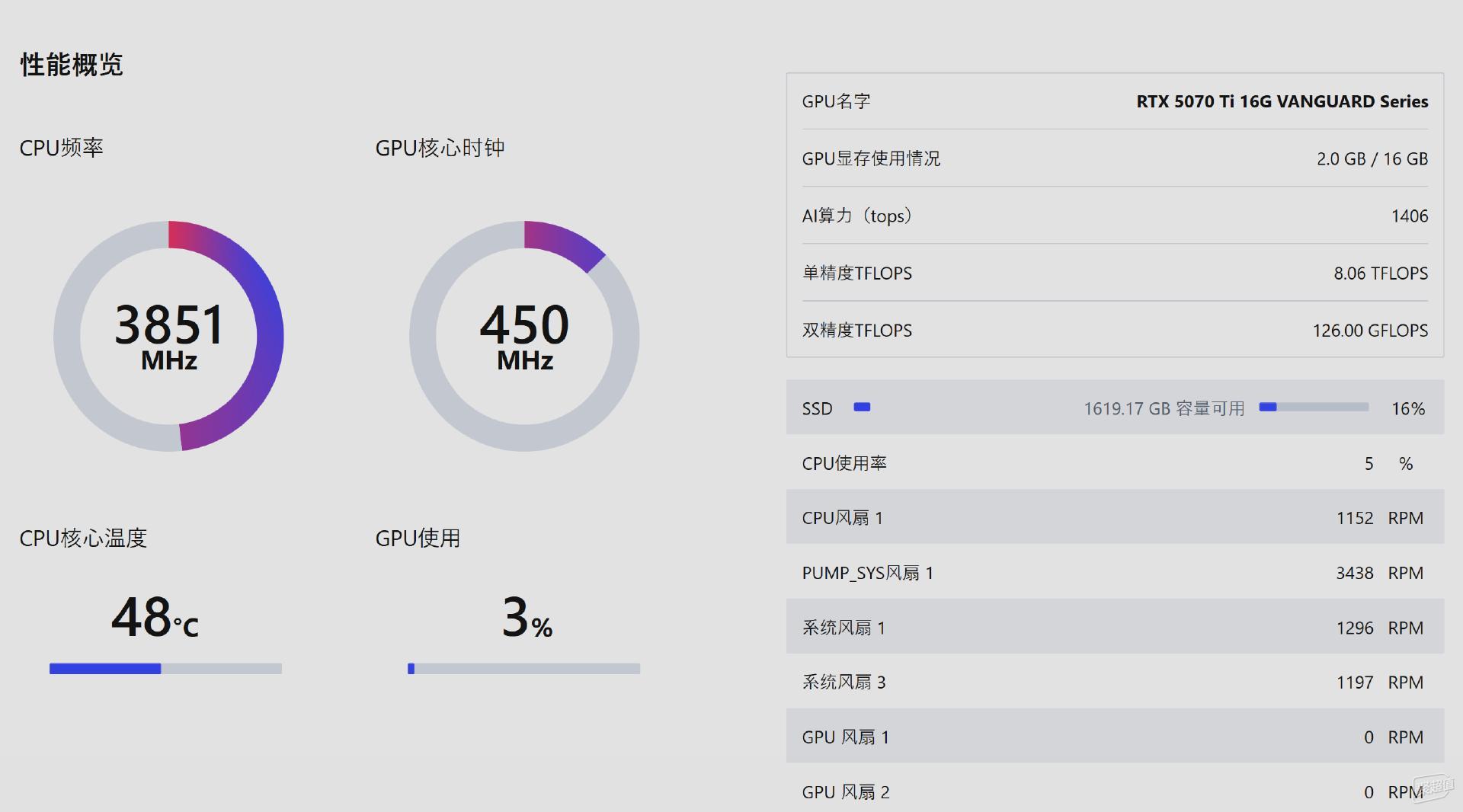This screenshot has width=1463, height=812.
Task: Click the CPU风扇 1 row label
Action: (x=842, y=518)
